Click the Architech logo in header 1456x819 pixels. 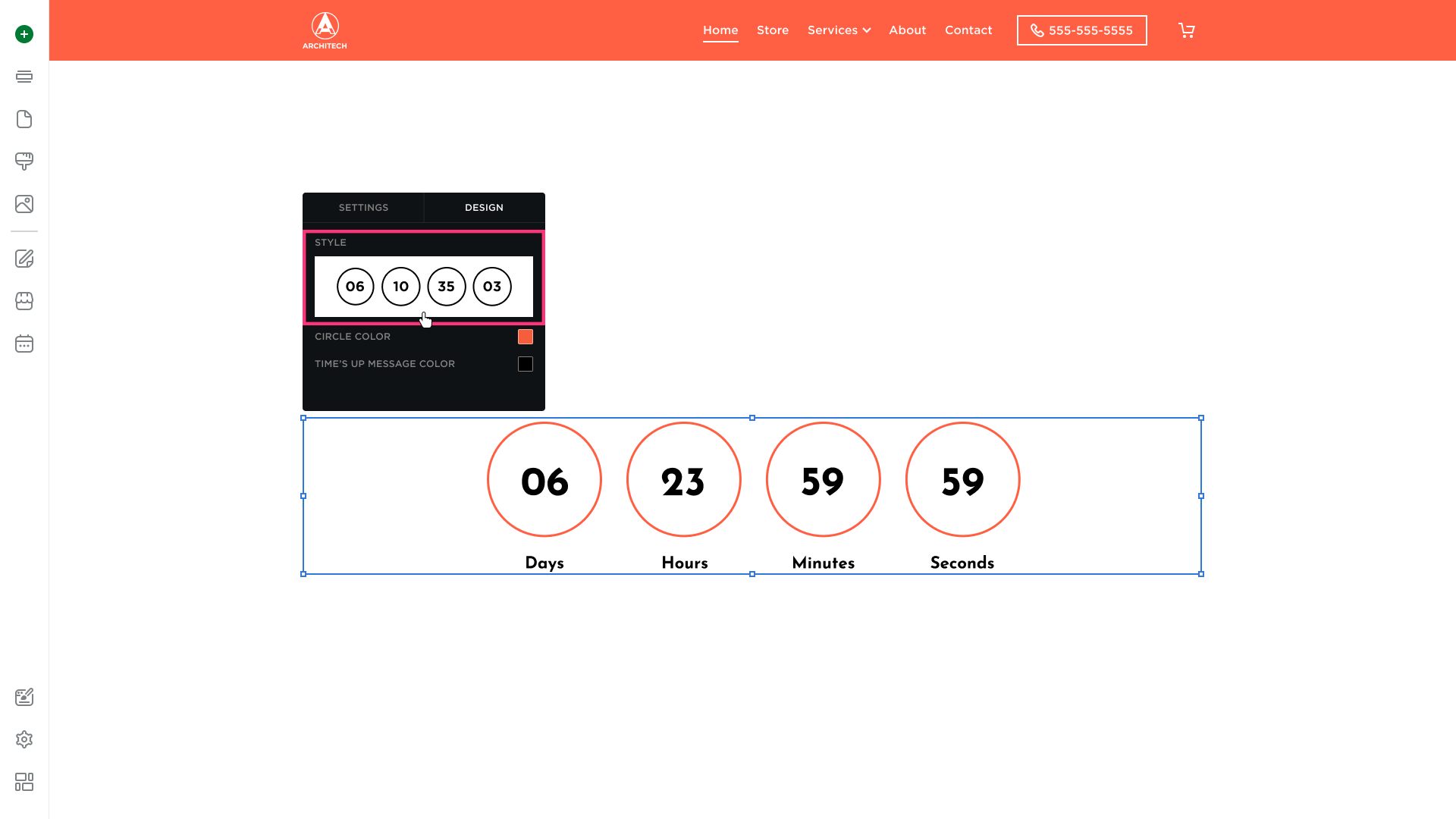[x=325, y=30]
